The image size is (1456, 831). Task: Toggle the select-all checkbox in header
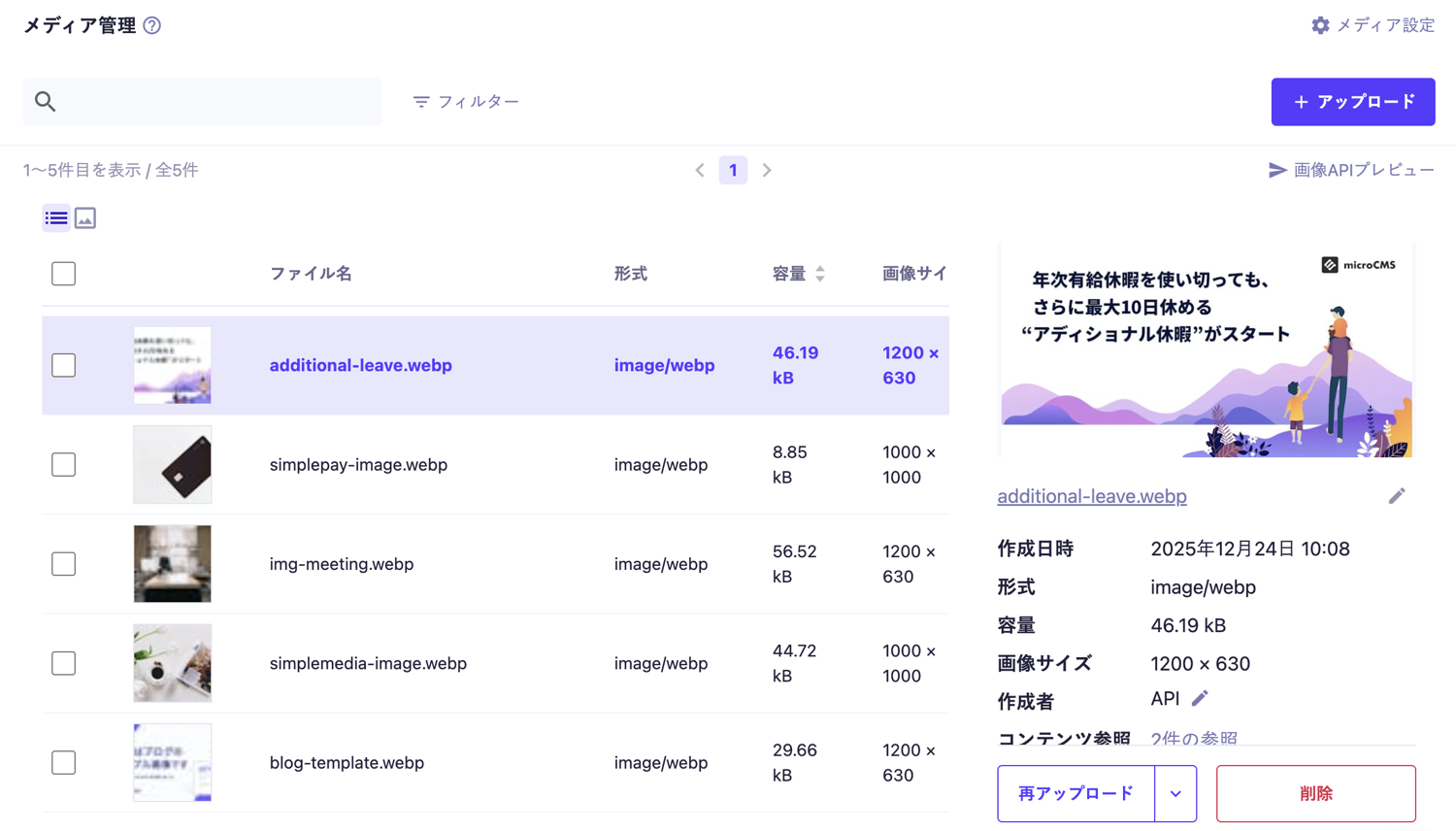pyautogui.click(x=64, y=274)
